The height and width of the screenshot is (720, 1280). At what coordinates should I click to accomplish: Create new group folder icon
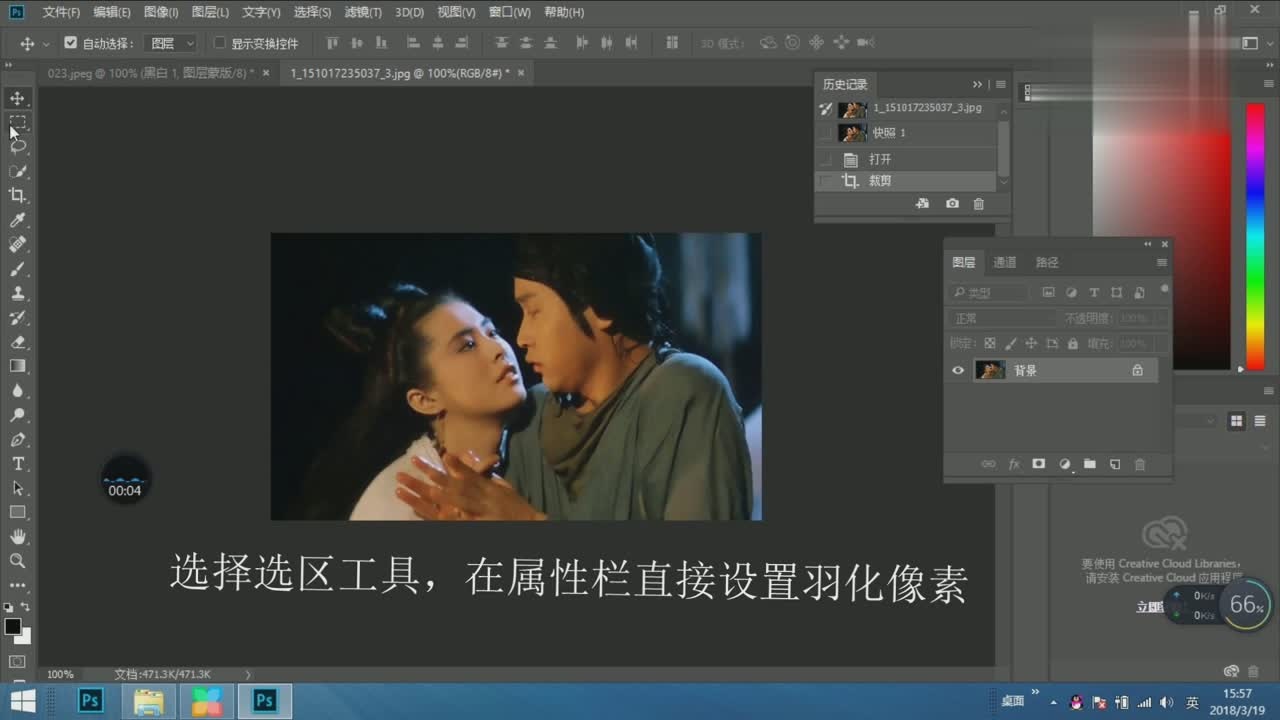(x=1090, y=464)
